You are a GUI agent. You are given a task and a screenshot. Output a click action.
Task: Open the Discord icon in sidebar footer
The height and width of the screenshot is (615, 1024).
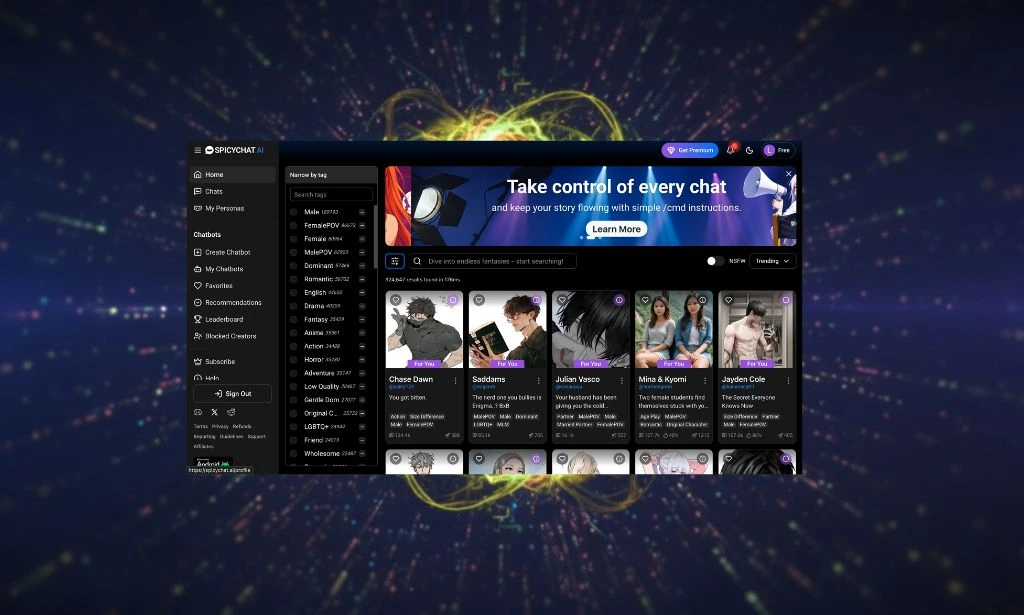198,412
